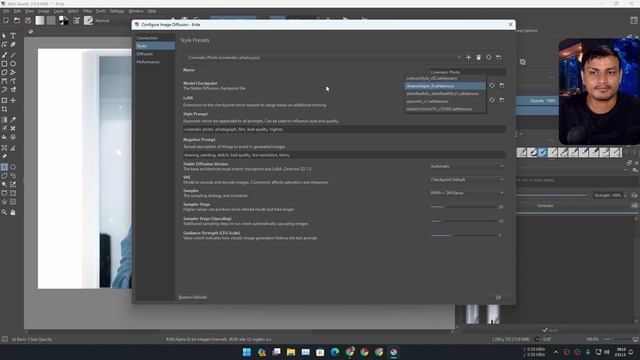Choose the cartoonStyle checkpoint in list
The height and width of the screenshot is (360, 640).
[x=445, y=78]
